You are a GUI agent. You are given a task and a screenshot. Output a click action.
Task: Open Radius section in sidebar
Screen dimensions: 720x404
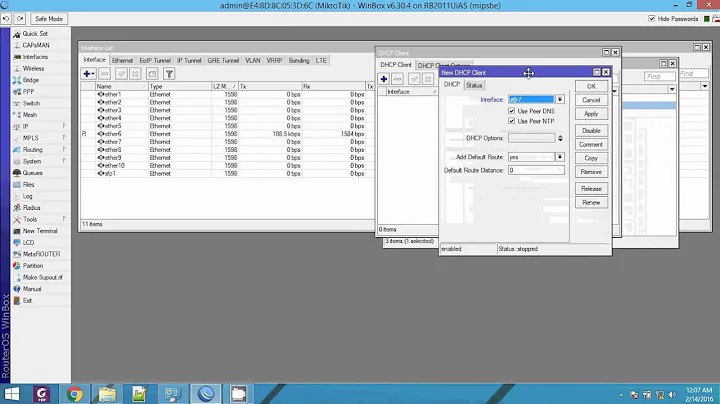[31, 208]
